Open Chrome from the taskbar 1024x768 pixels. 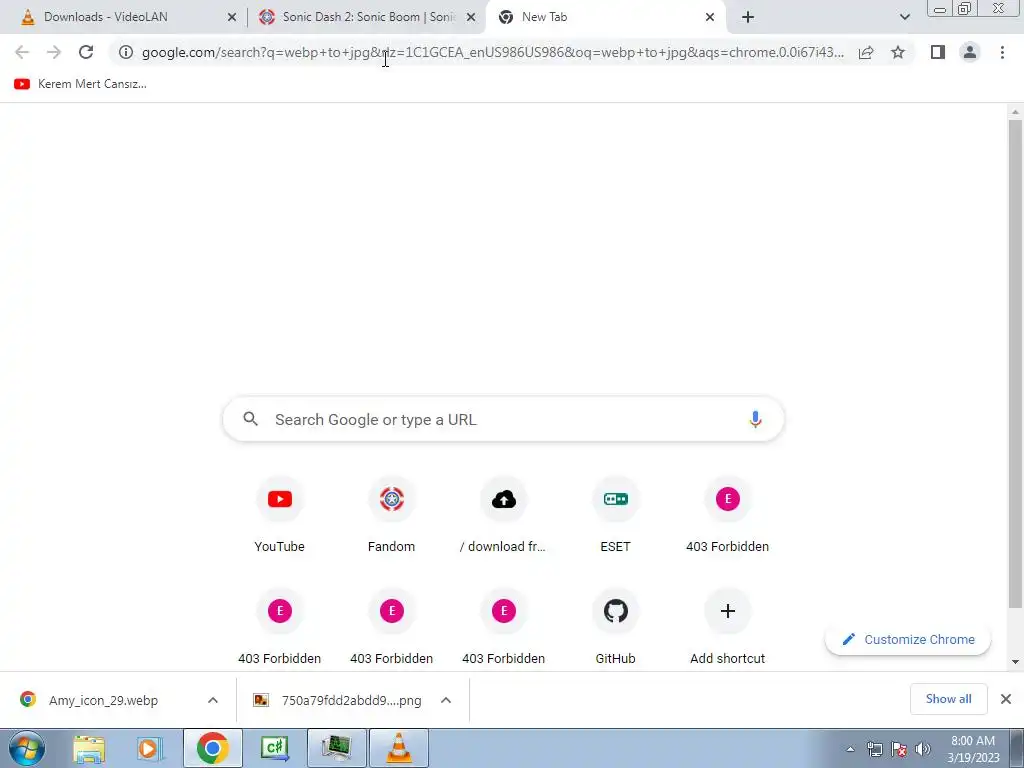point(212,748)
